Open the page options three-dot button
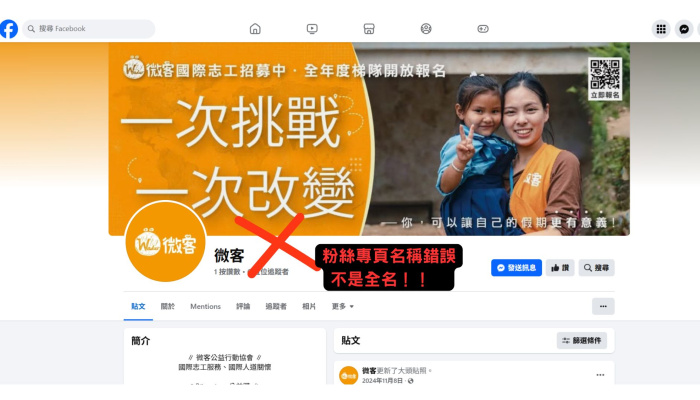 [x=603, y=306]
